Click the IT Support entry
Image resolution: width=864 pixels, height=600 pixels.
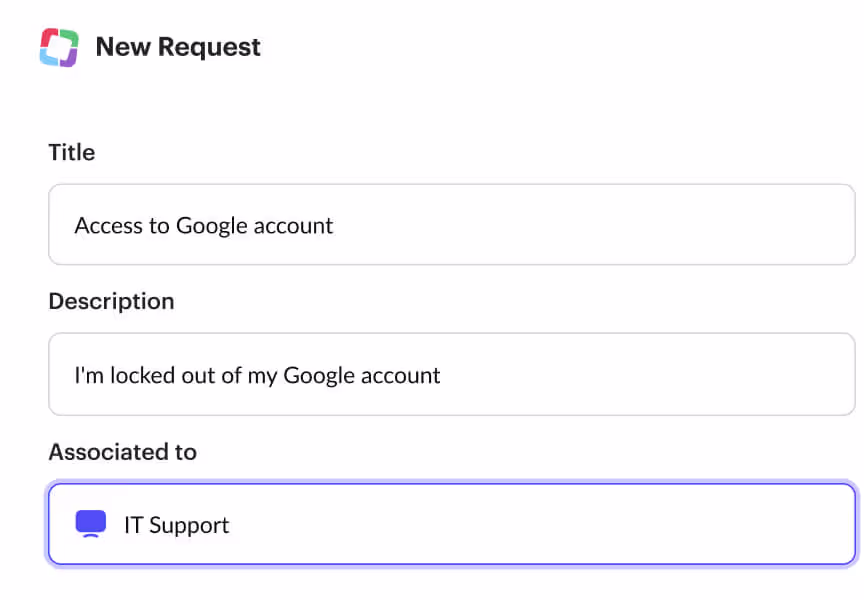[177, 523]
